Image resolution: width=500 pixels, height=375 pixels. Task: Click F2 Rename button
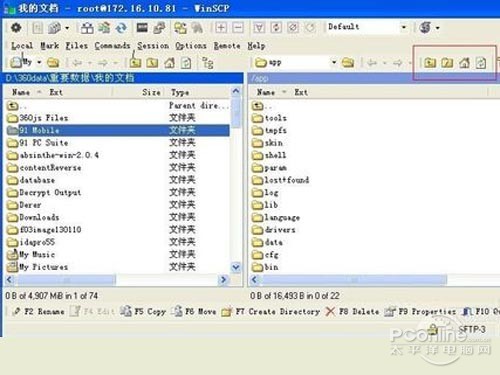tap(38, 312)
